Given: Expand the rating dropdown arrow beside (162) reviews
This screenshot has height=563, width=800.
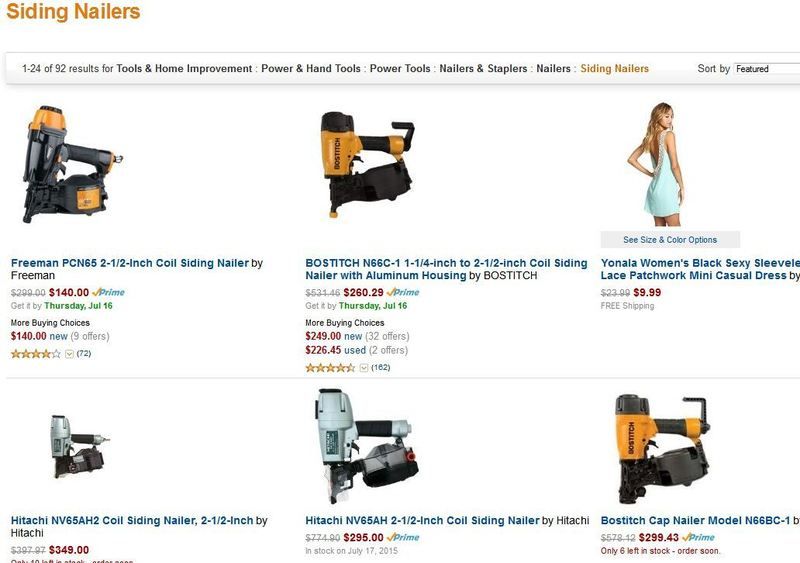Looking at the screenshot, I should click(364, 368).
